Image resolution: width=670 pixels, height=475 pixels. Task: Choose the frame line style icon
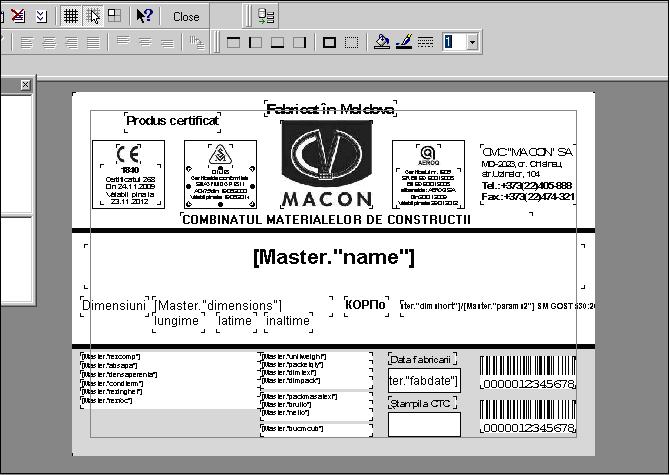pos(426,42)
